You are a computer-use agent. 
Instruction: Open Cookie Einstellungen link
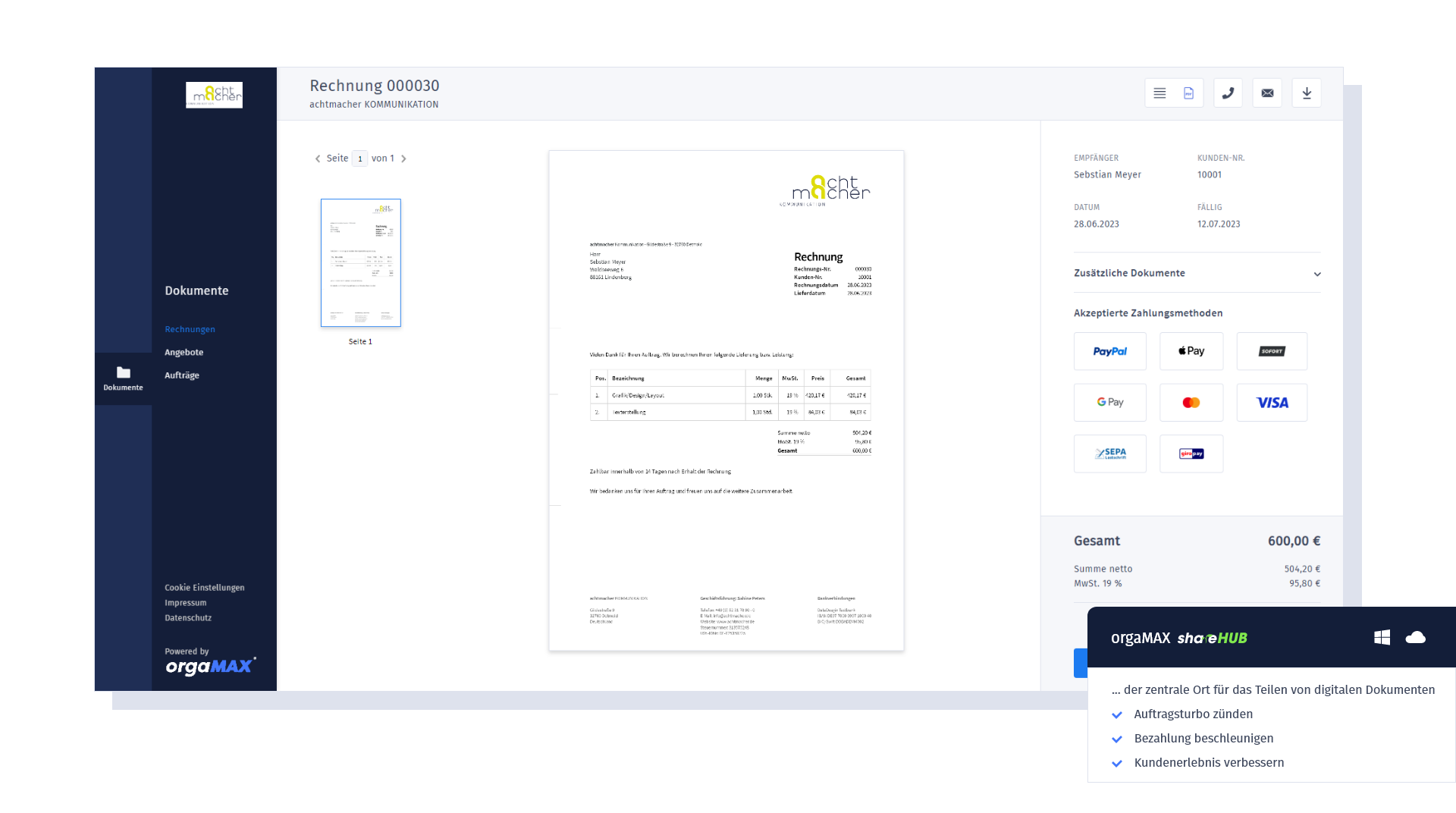(x=205, y=588)
